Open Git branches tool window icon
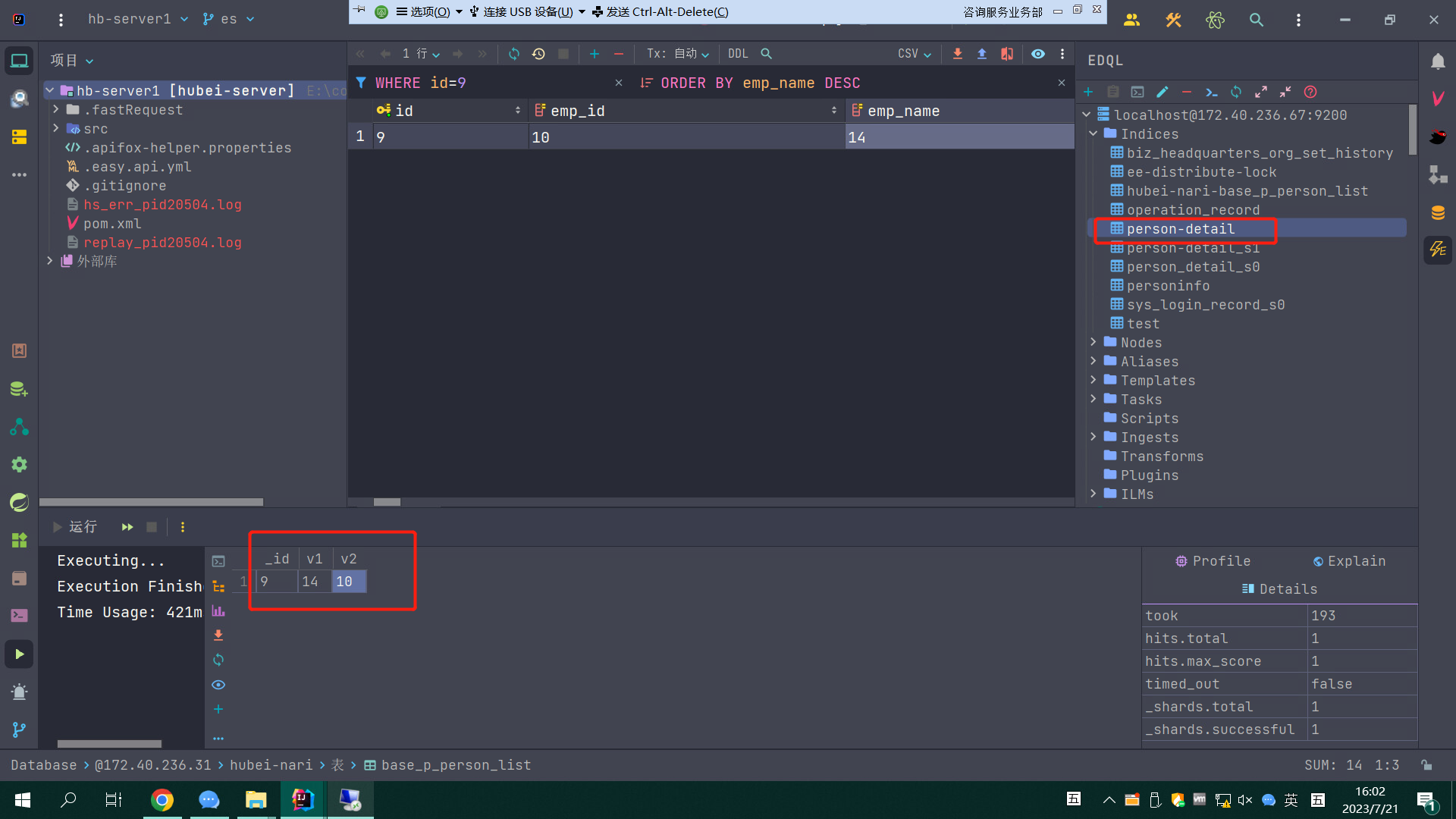The width and height of the screenshot is (1456, 819). [x=19, y=730]
